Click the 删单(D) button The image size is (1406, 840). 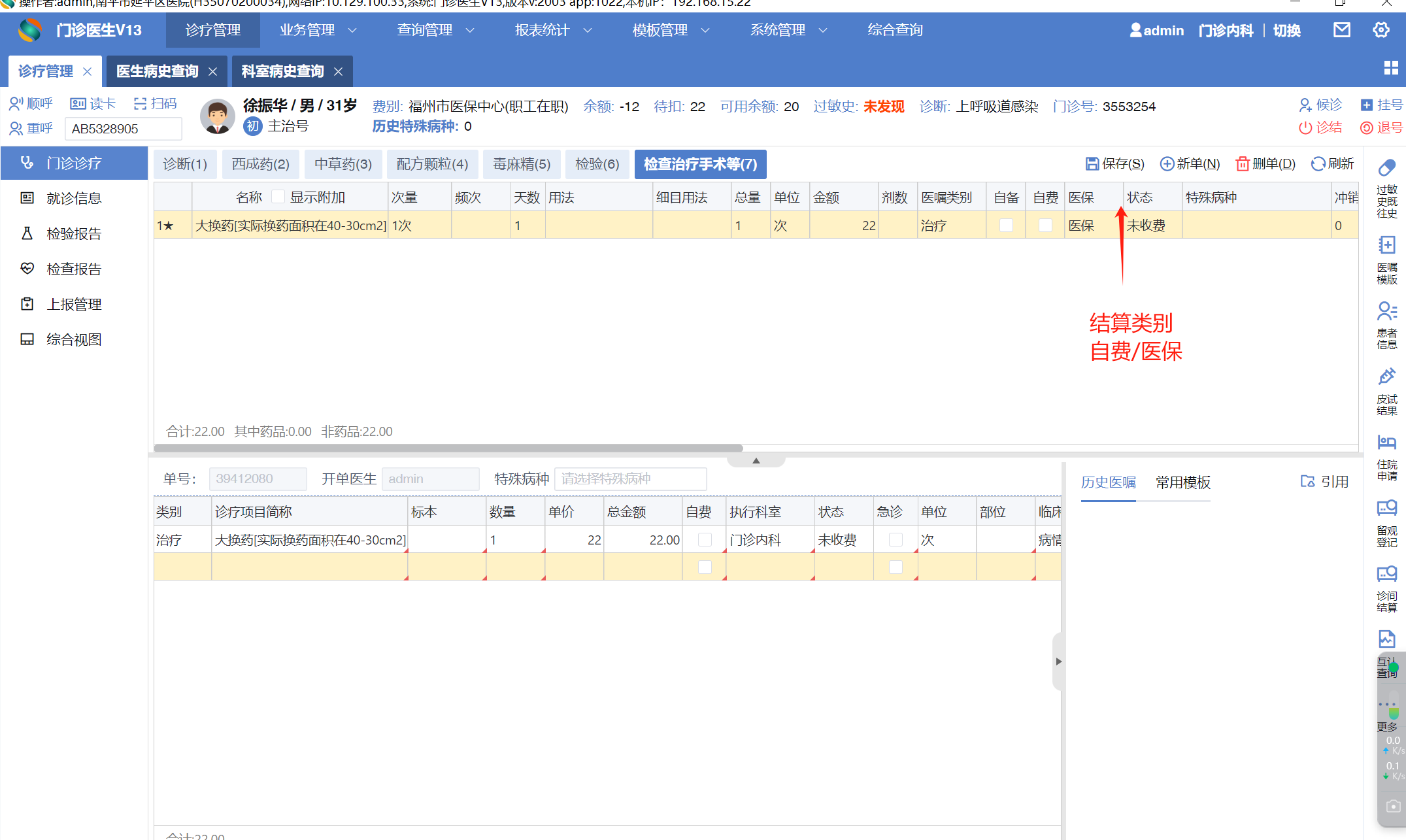tap(1265, 164)
